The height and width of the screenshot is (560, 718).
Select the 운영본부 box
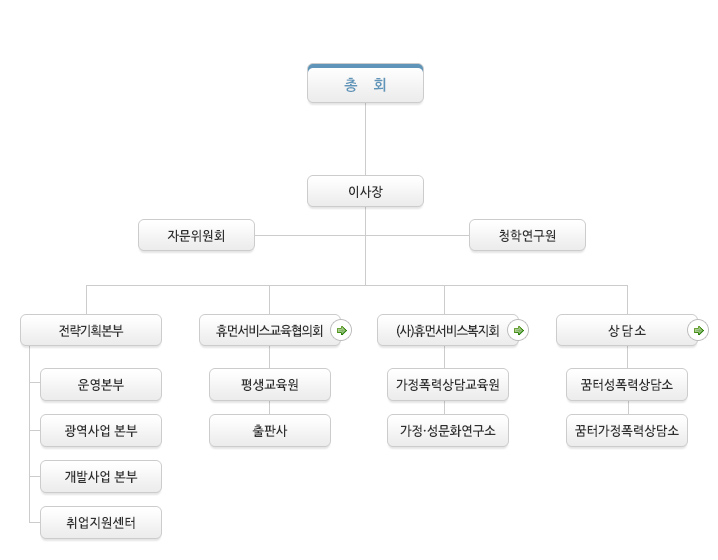coord(101,384)
